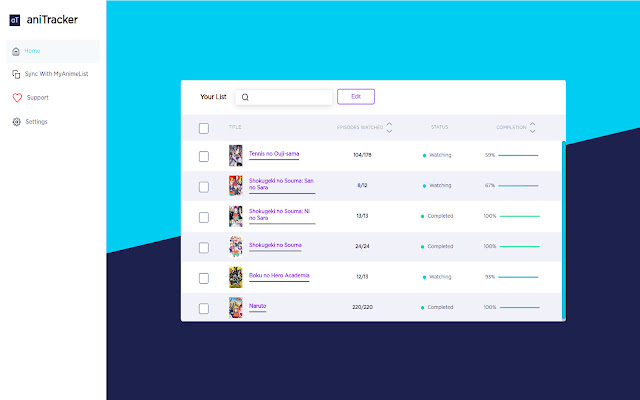
Task: Click the STATUS column header
Action: click(440, 127)
